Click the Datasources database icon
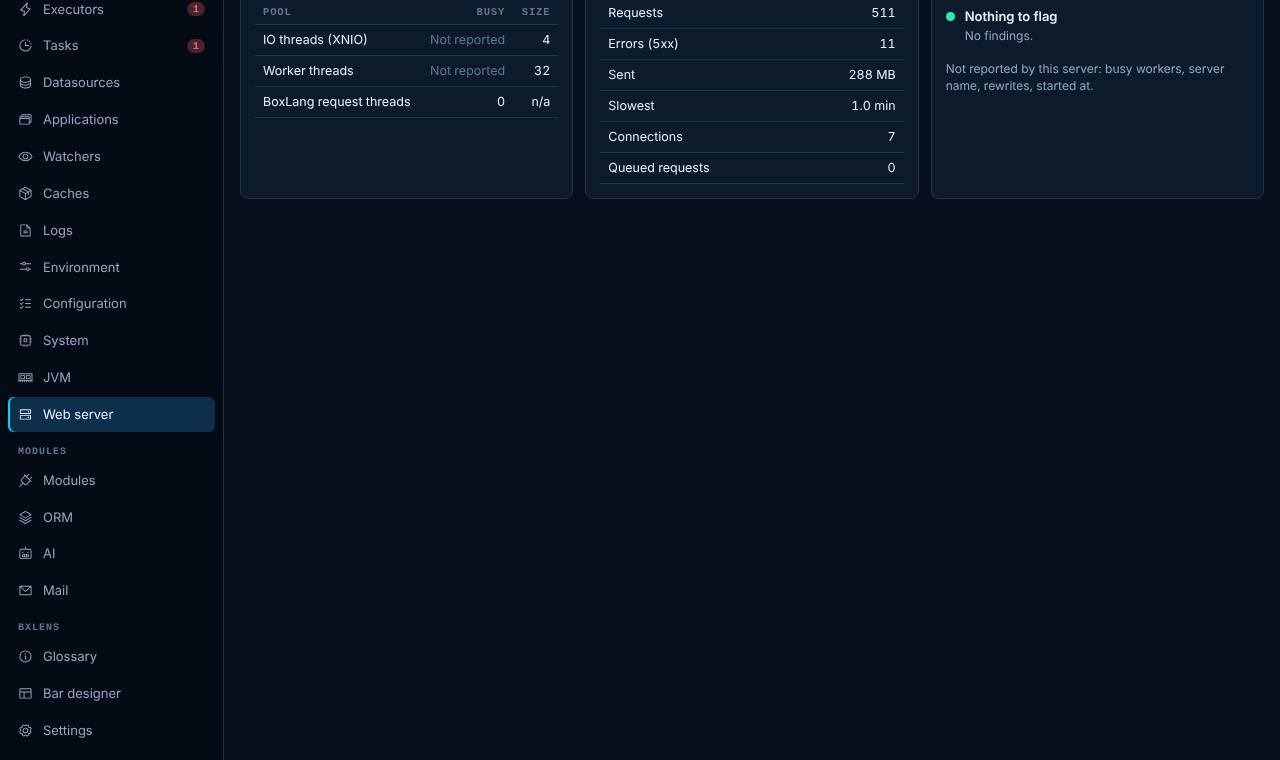 tap(26, 83)
